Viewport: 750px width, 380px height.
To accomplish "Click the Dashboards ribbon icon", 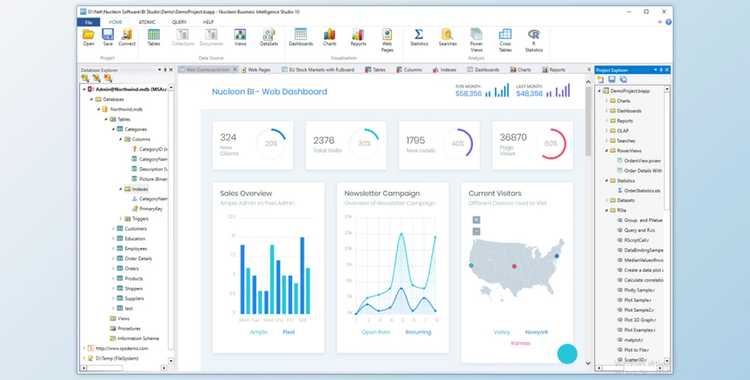I will [x=301, y=38].
